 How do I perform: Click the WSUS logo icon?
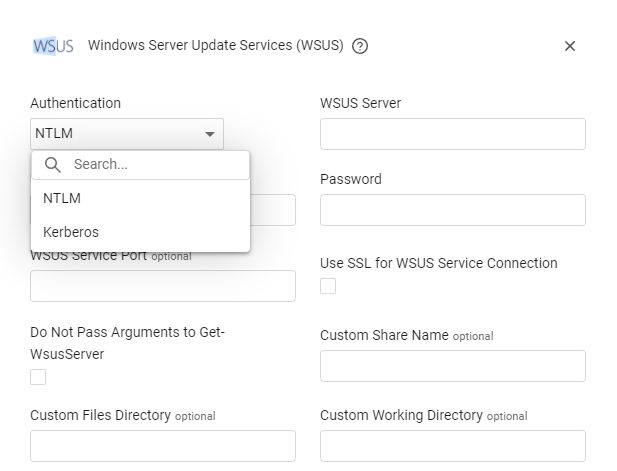coord(53,46)
